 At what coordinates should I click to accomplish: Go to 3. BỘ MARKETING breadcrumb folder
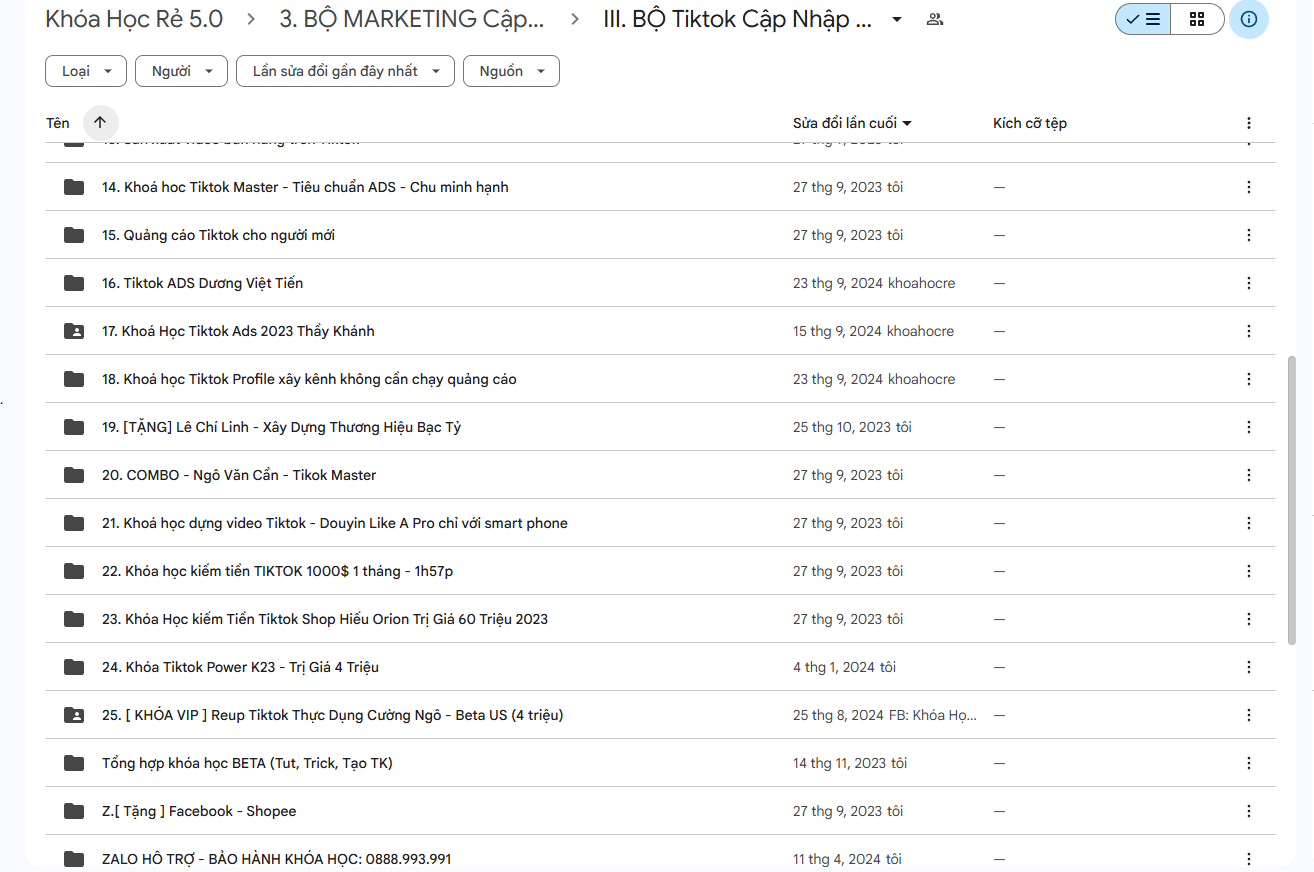coord(412,19)
